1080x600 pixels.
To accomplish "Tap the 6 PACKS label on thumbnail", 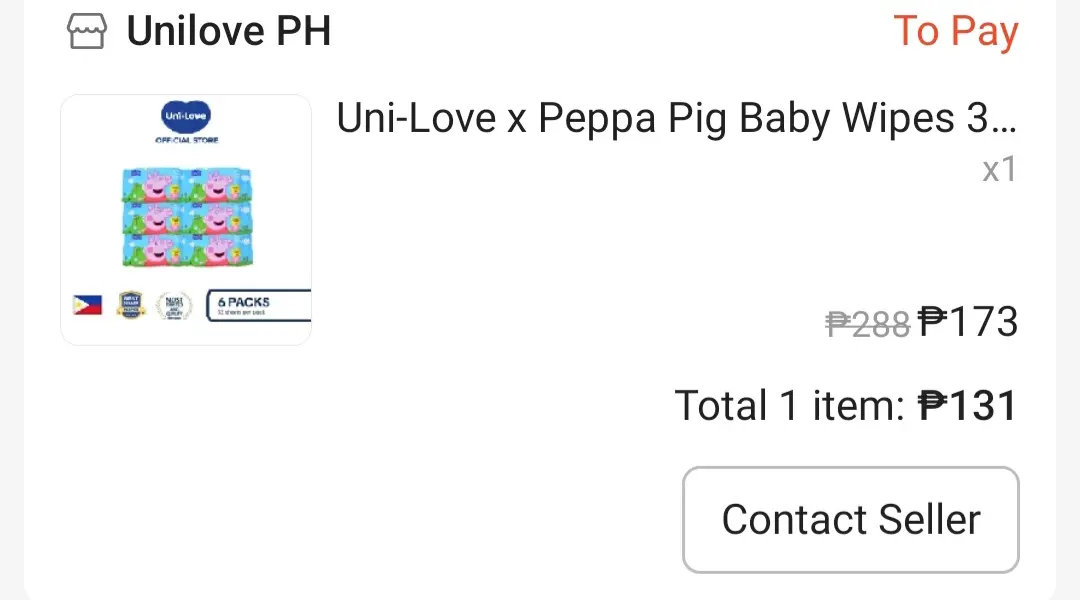I will coord(258,305).
